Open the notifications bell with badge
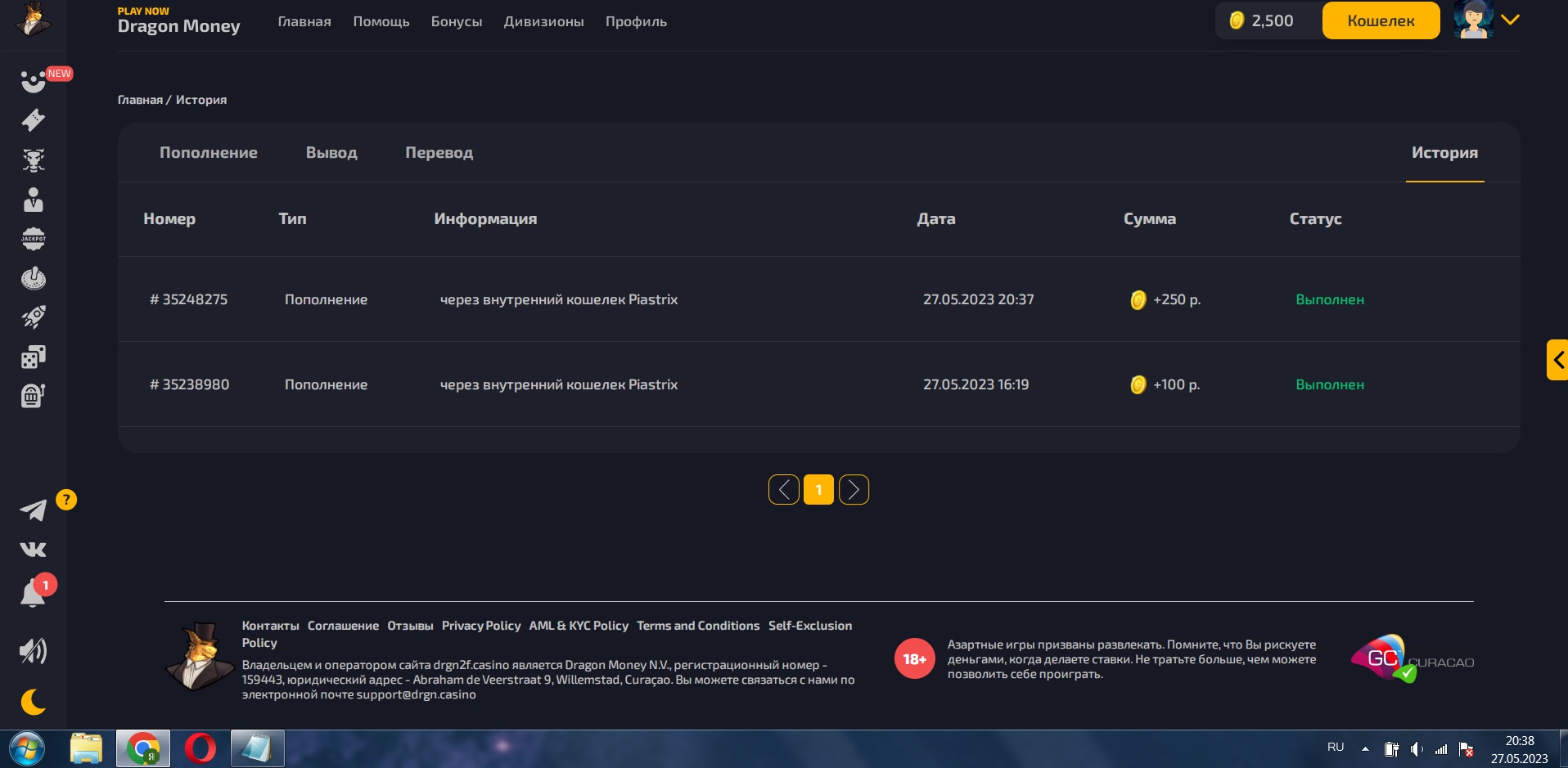 33,594
